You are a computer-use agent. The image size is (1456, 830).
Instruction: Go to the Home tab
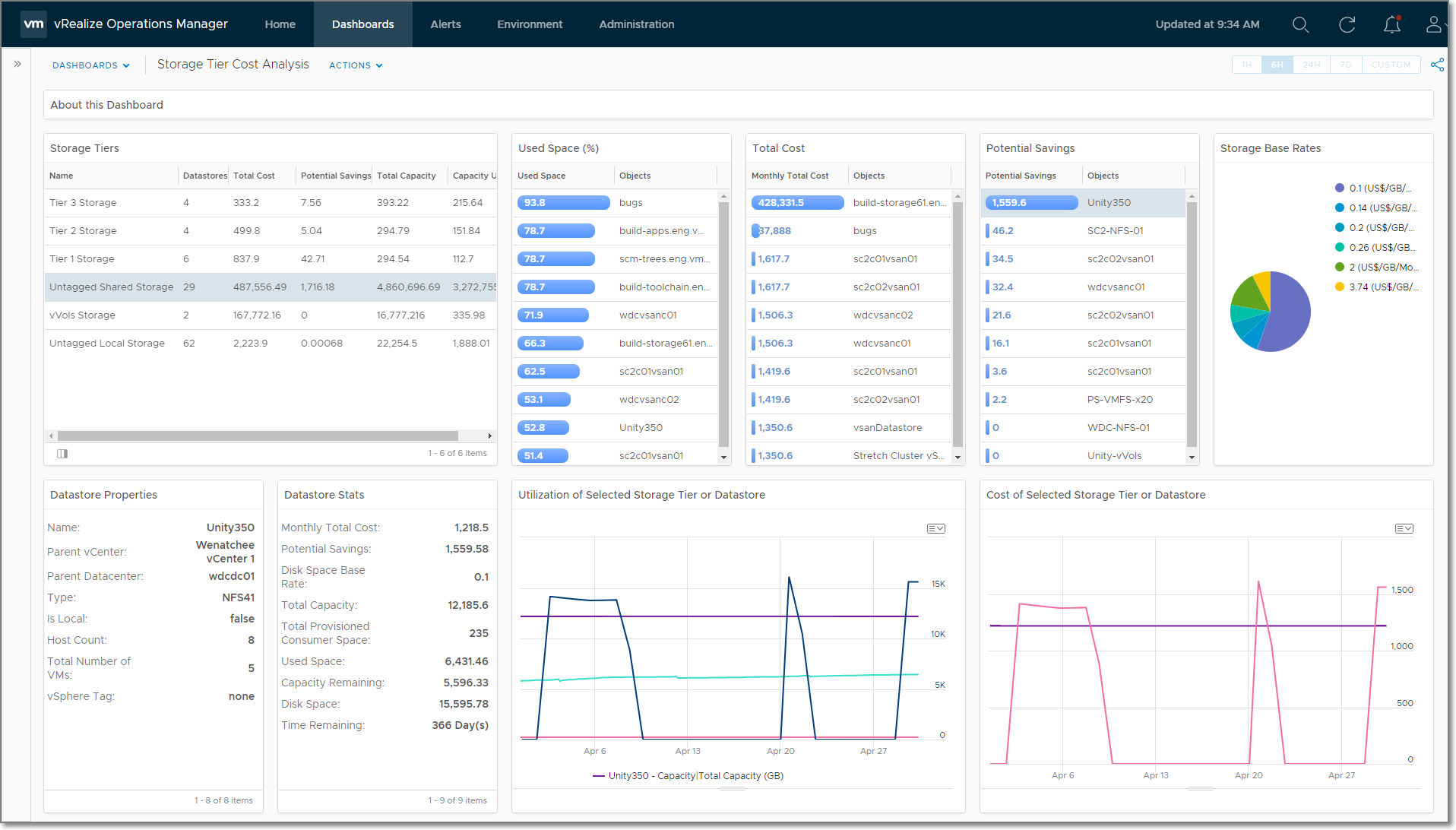point(280,24)
